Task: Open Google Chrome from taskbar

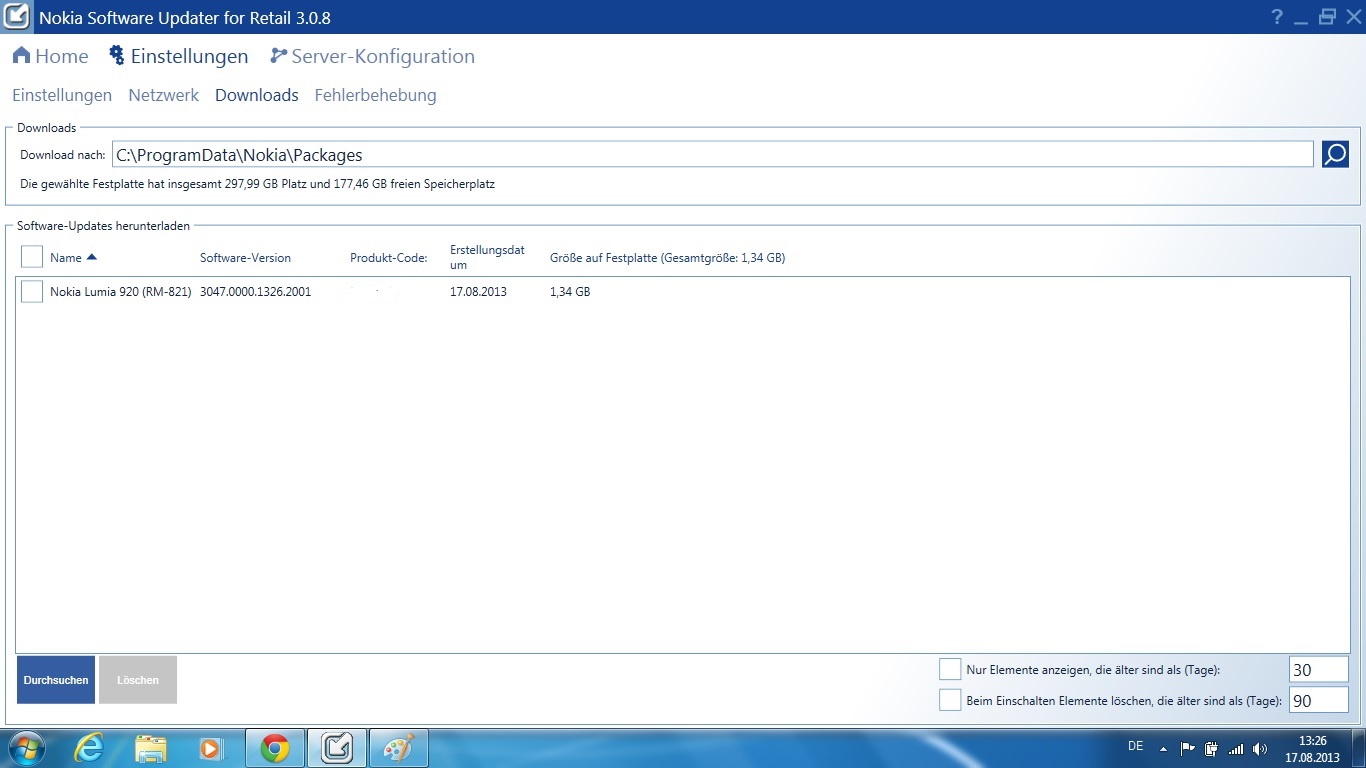Action: [x=275, y=748]
